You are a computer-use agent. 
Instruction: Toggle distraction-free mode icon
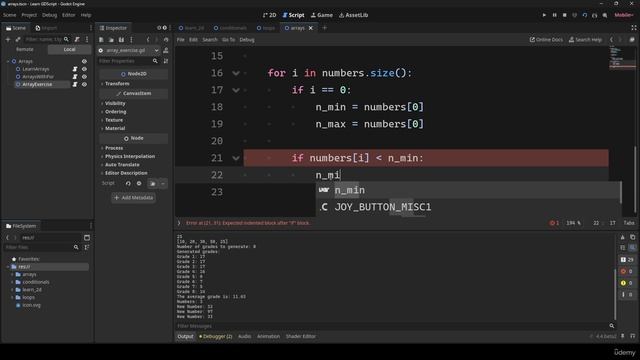[633, 28]
